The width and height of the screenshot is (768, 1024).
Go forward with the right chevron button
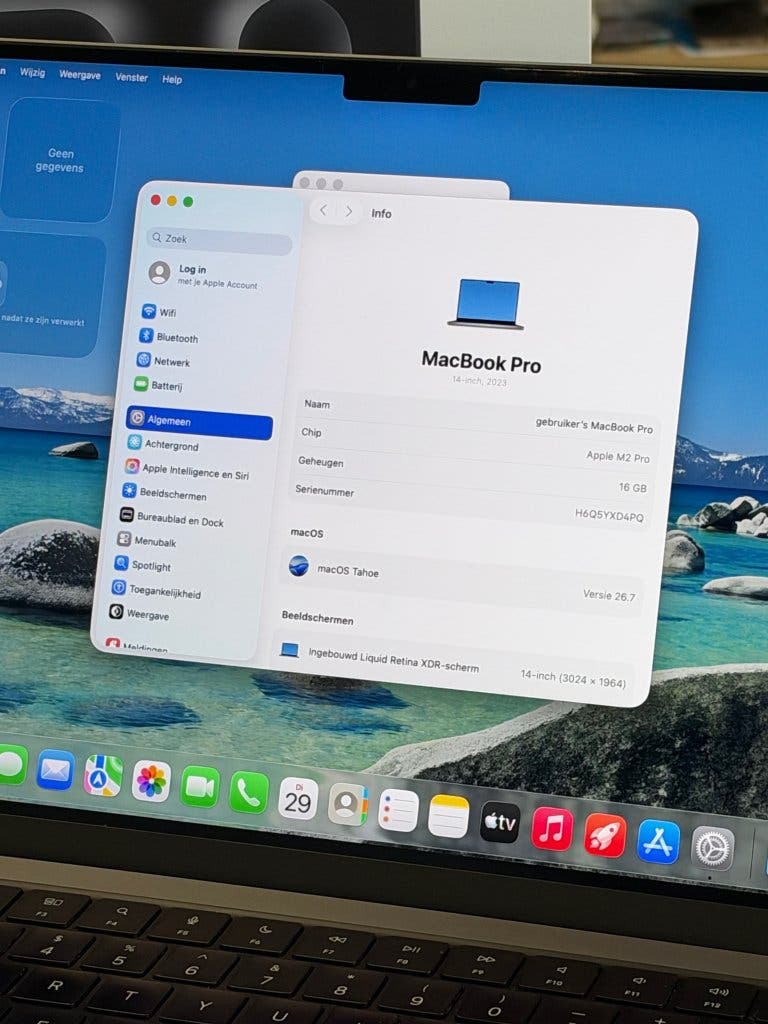(x=349, y=211)
